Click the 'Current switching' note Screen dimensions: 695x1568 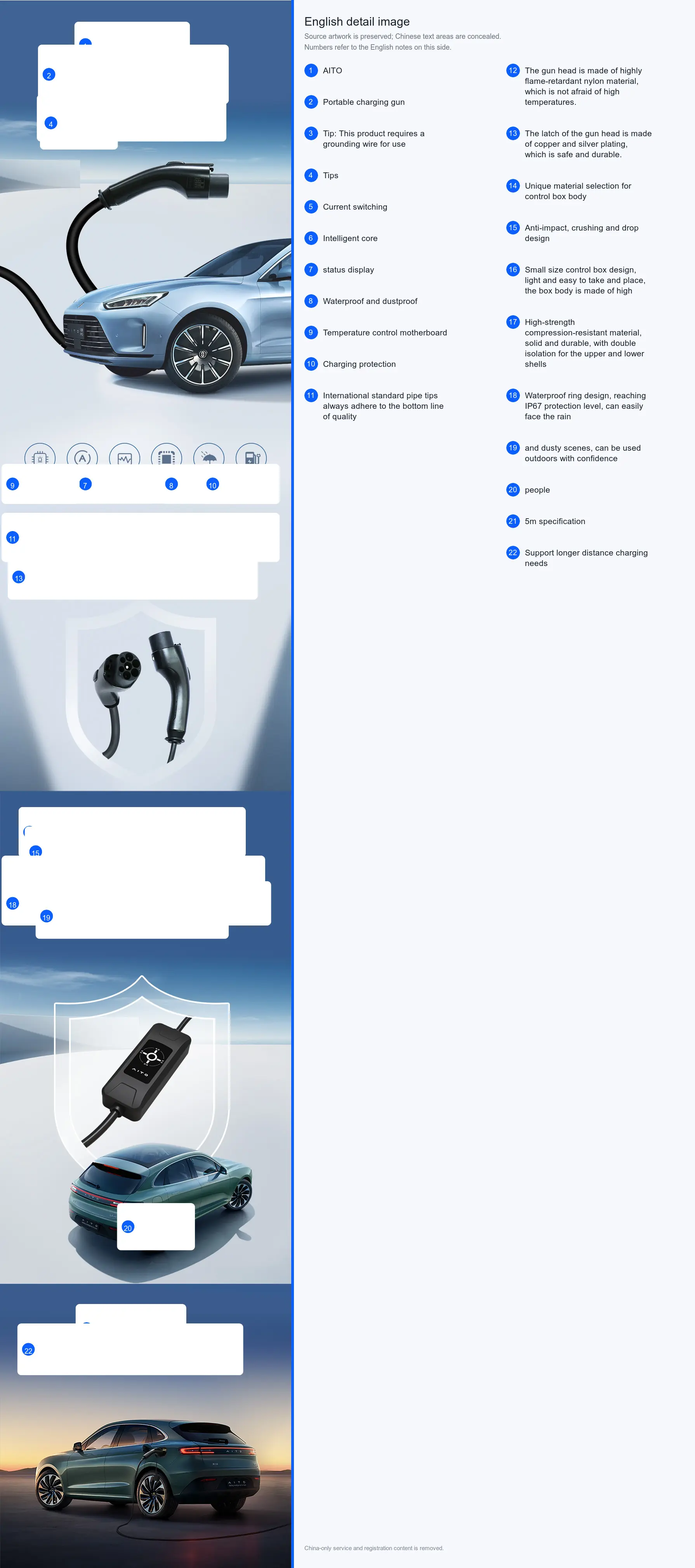(355, 207)
